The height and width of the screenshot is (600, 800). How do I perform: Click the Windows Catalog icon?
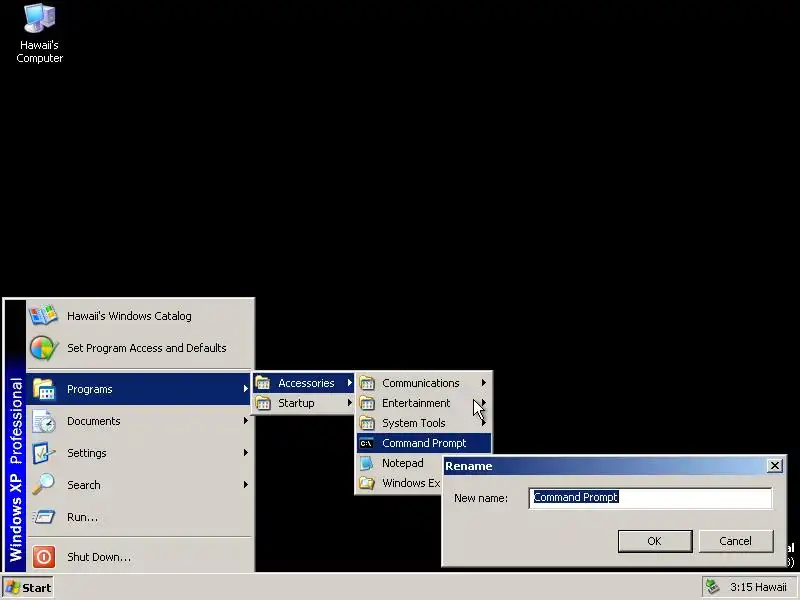pyautogui.click(x=43, y=315)
